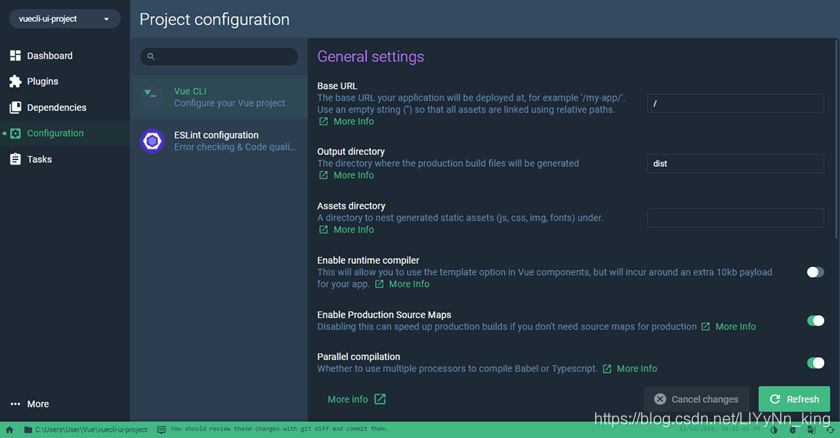The image size is (840, 438).
Task: Click the external link icon under Base URL
Action: tap(324, 122)
